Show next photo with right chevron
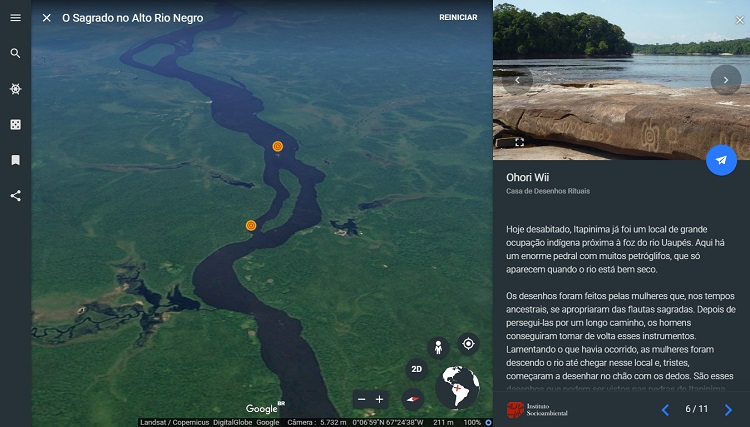The width and height of the screenshot is (750, 427). (725, 80)
